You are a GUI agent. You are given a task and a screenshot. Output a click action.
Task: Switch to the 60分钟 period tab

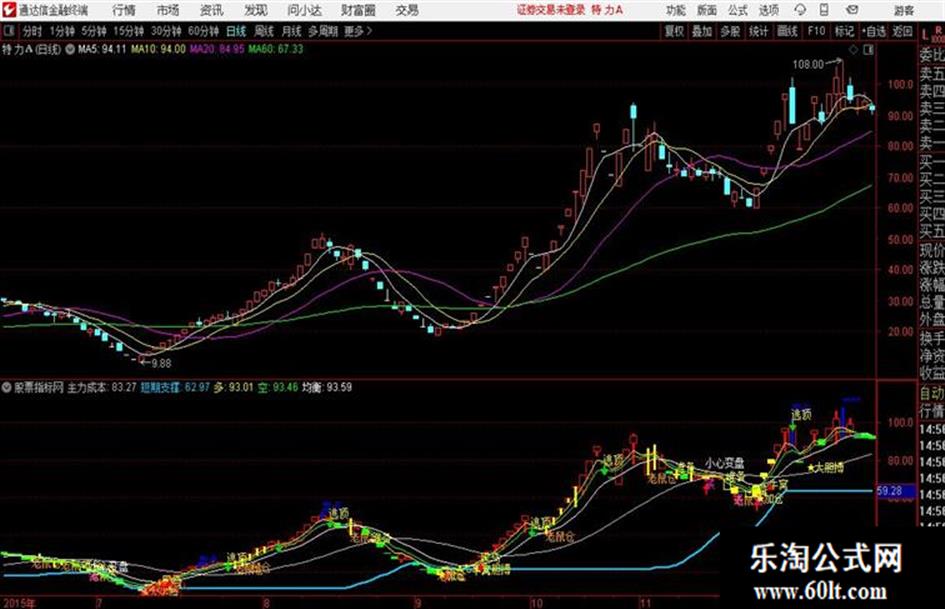point(203,31)
